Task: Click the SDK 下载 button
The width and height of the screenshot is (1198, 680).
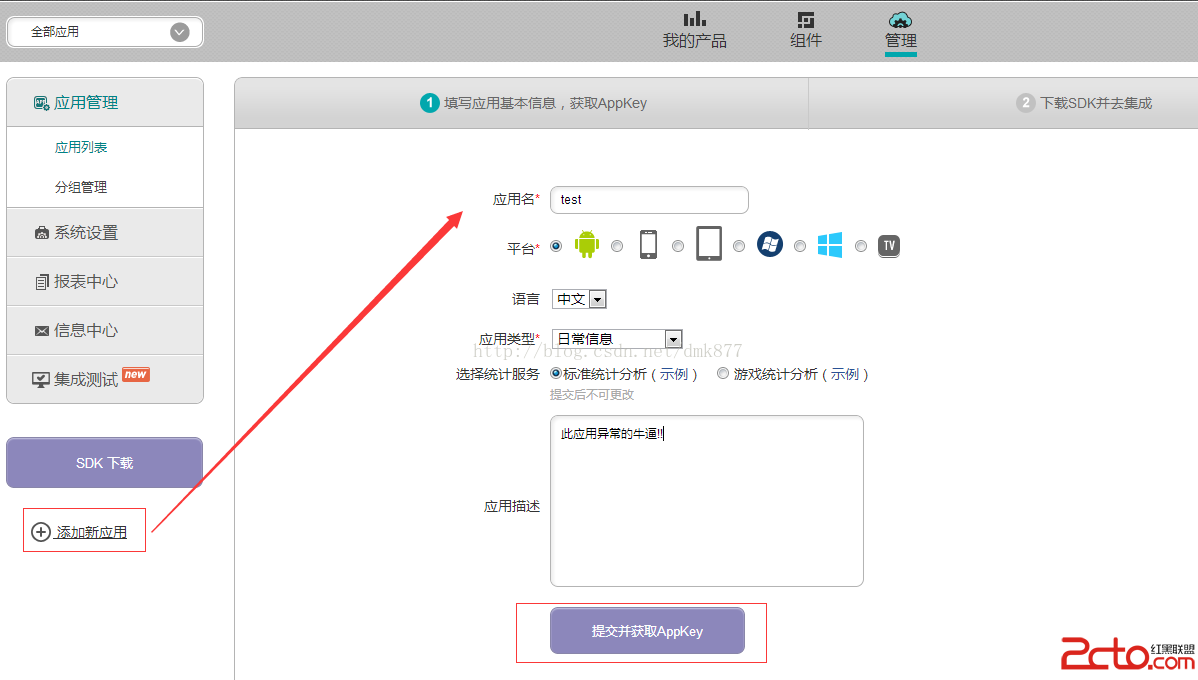Action: [105, 462]
